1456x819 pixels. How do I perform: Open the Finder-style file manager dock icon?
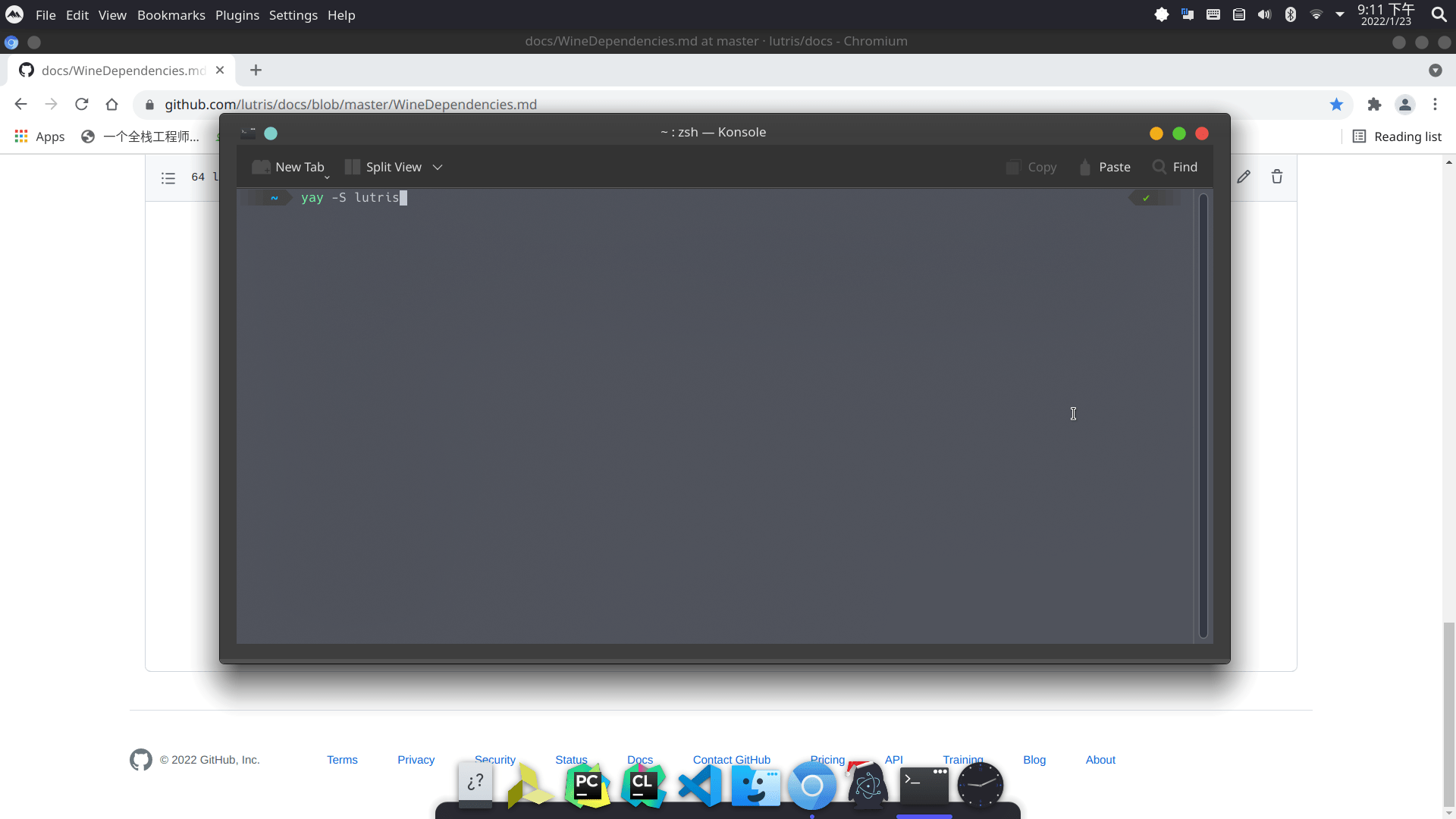(x=756, y=786)
